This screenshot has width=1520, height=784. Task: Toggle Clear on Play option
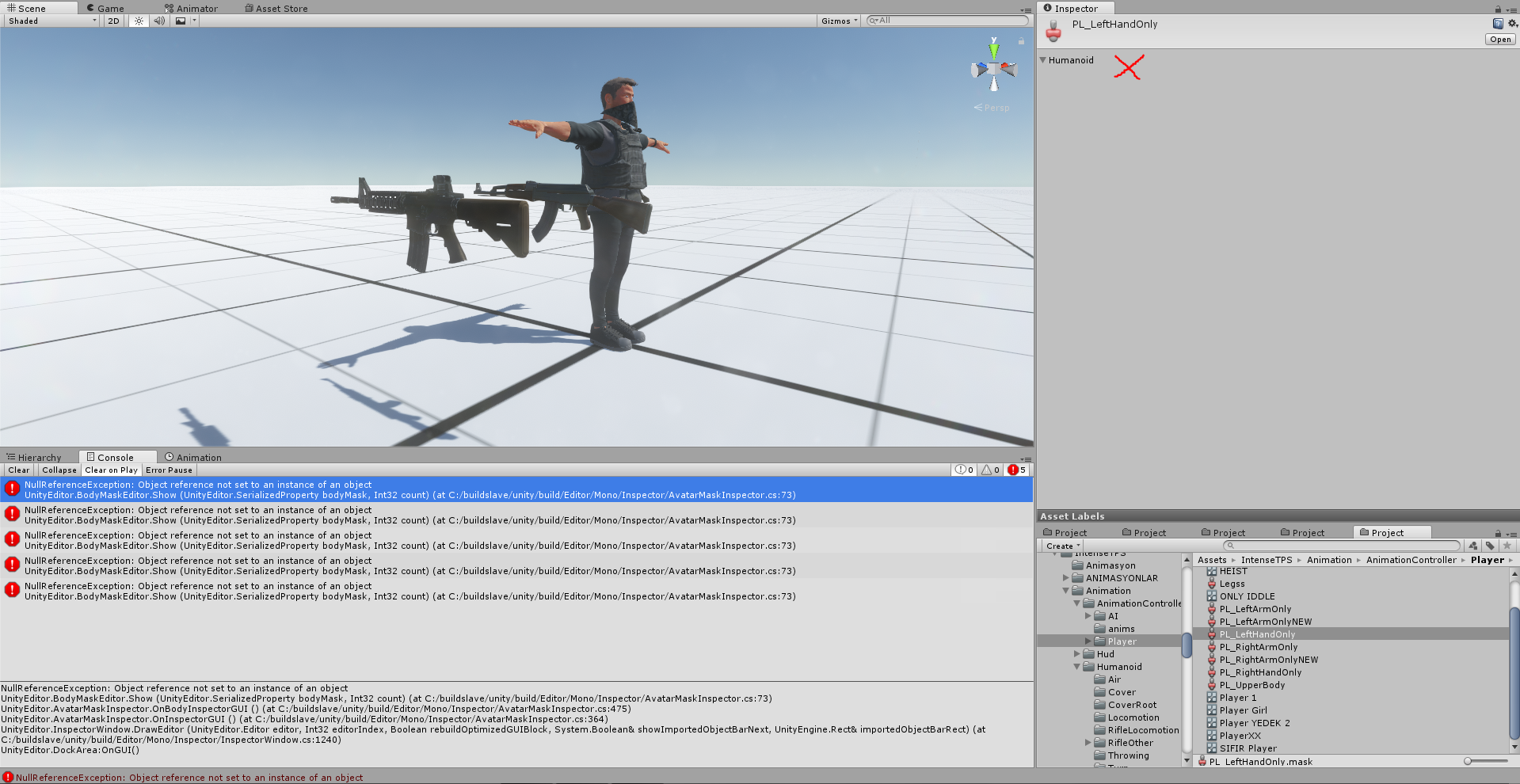[x=111, y=470]
